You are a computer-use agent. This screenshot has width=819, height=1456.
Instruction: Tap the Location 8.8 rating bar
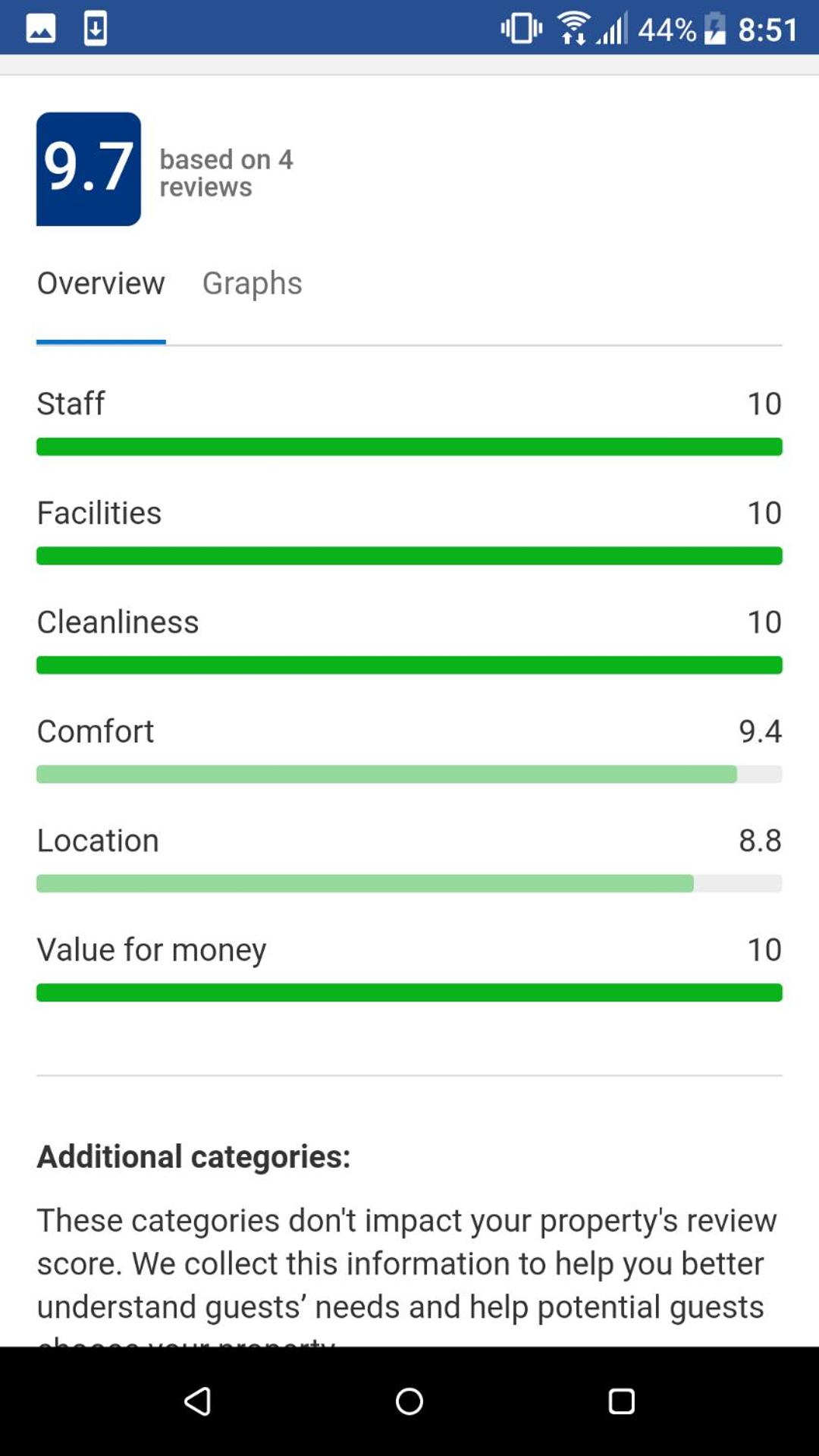point(409,884)
